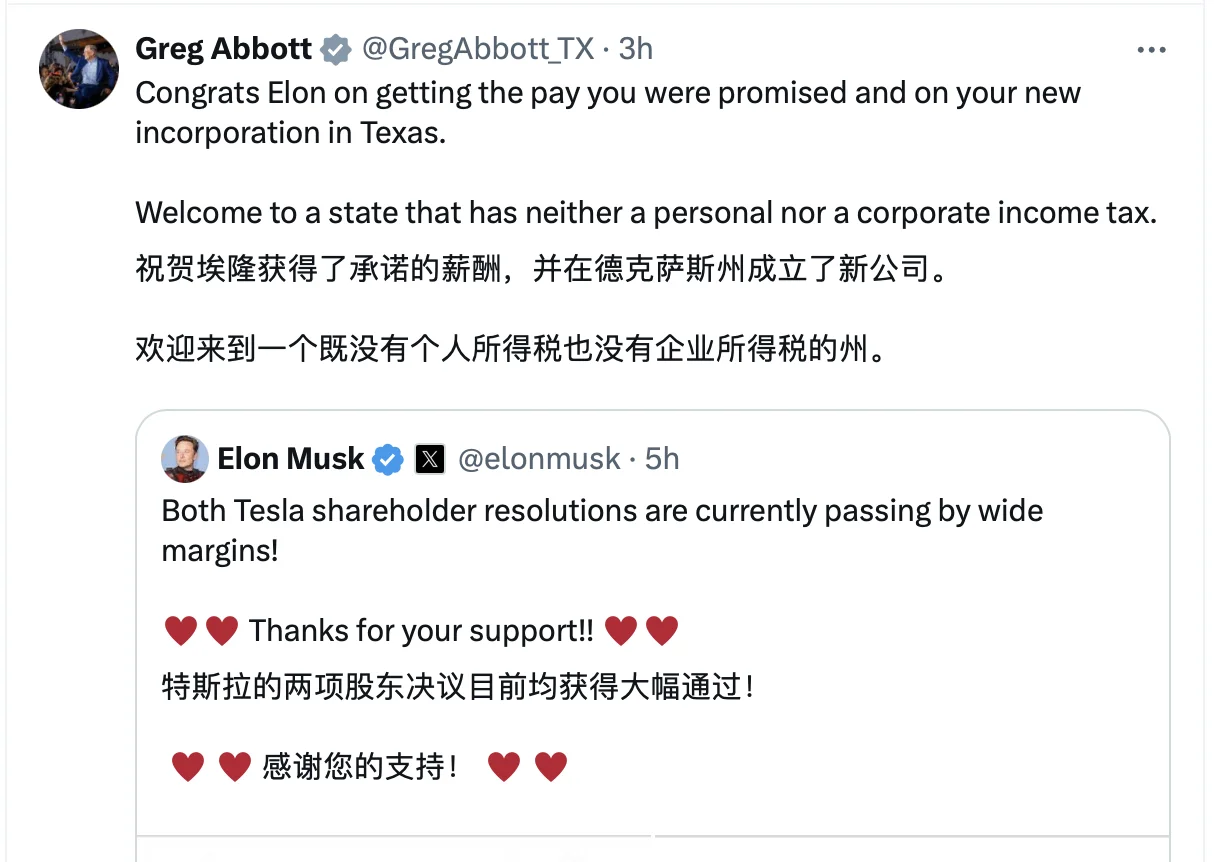Go to Greg Abbott's profile via display name
Image resolution: width=1214 pixels, height=862 pixels.
pos(223,48)
